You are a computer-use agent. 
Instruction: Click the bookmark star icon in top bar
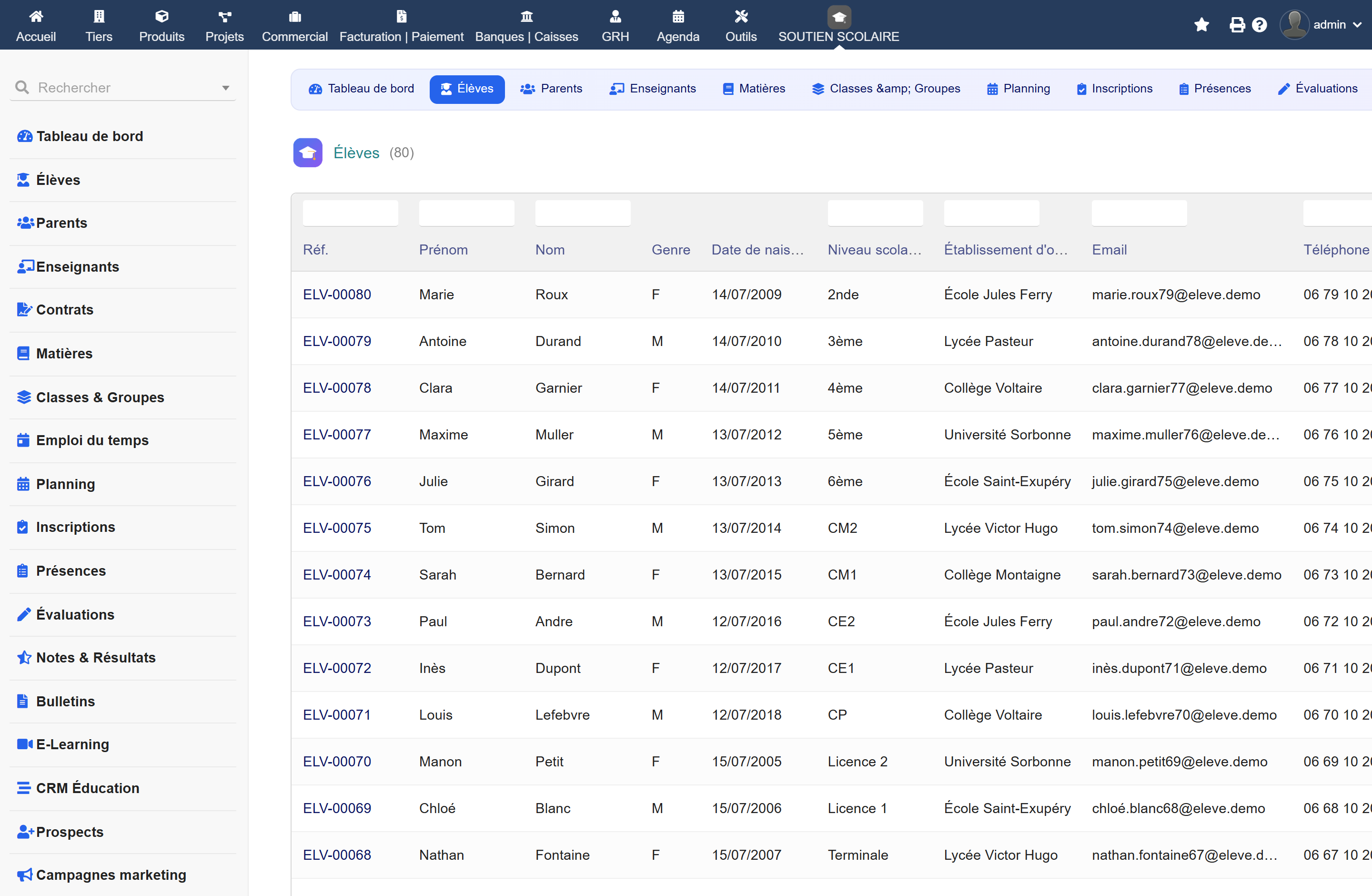point(1201,25)
